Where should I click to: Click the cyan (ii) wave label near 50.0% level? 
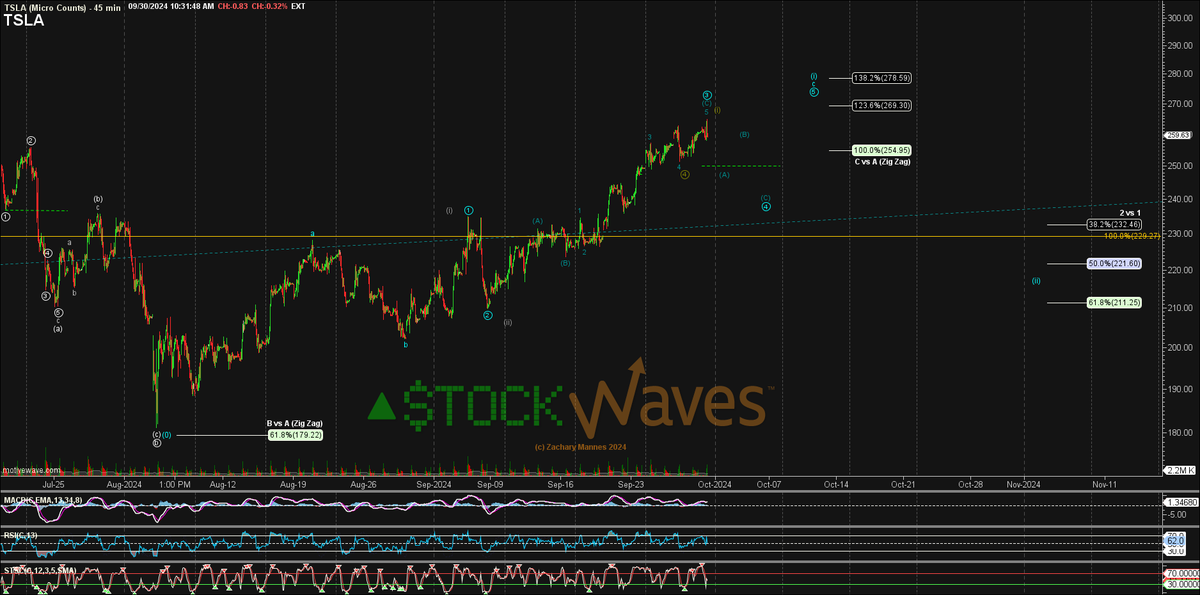click(1036, 281)
